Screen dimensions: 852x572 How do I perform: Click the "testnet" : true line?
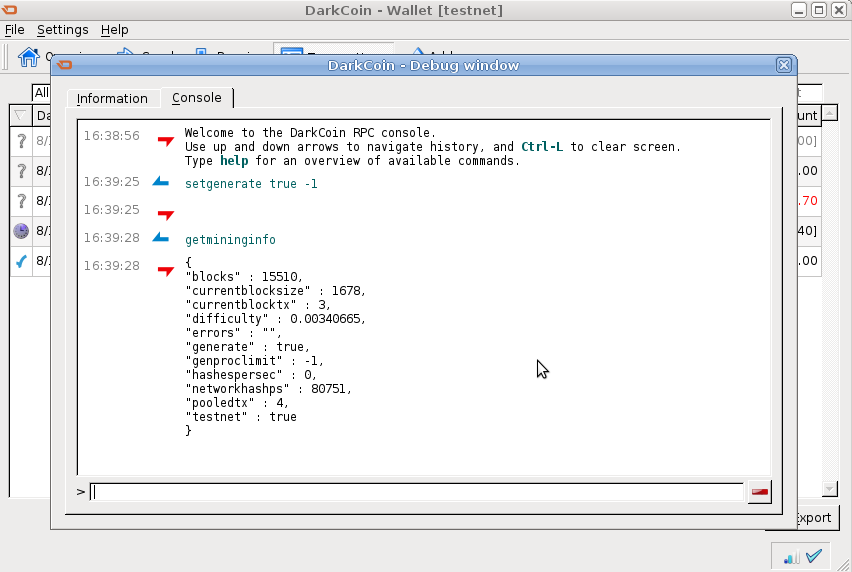tap(241, 417)
